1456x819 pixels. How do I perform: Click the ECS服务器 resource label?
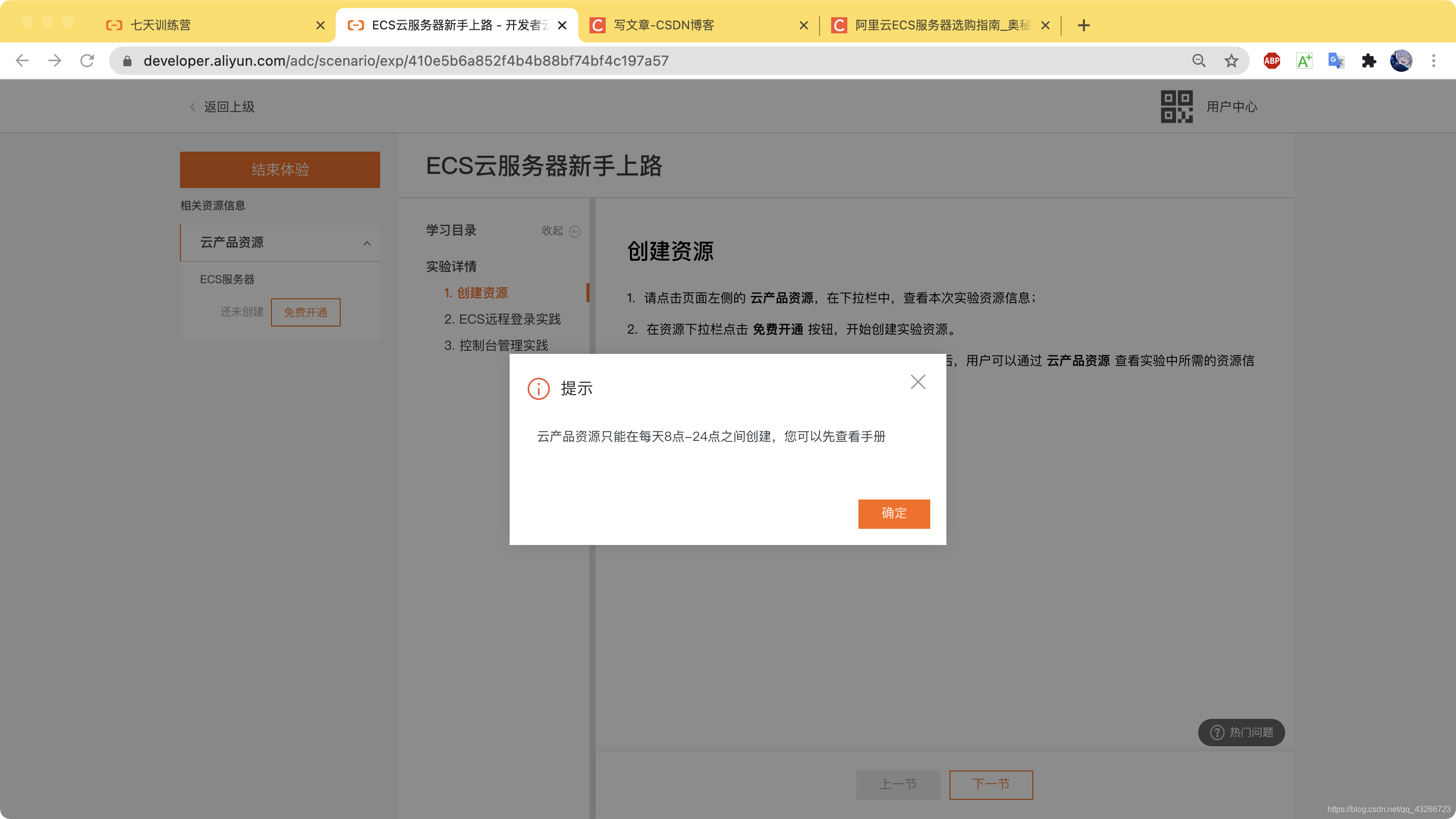[x=227, y=279]
